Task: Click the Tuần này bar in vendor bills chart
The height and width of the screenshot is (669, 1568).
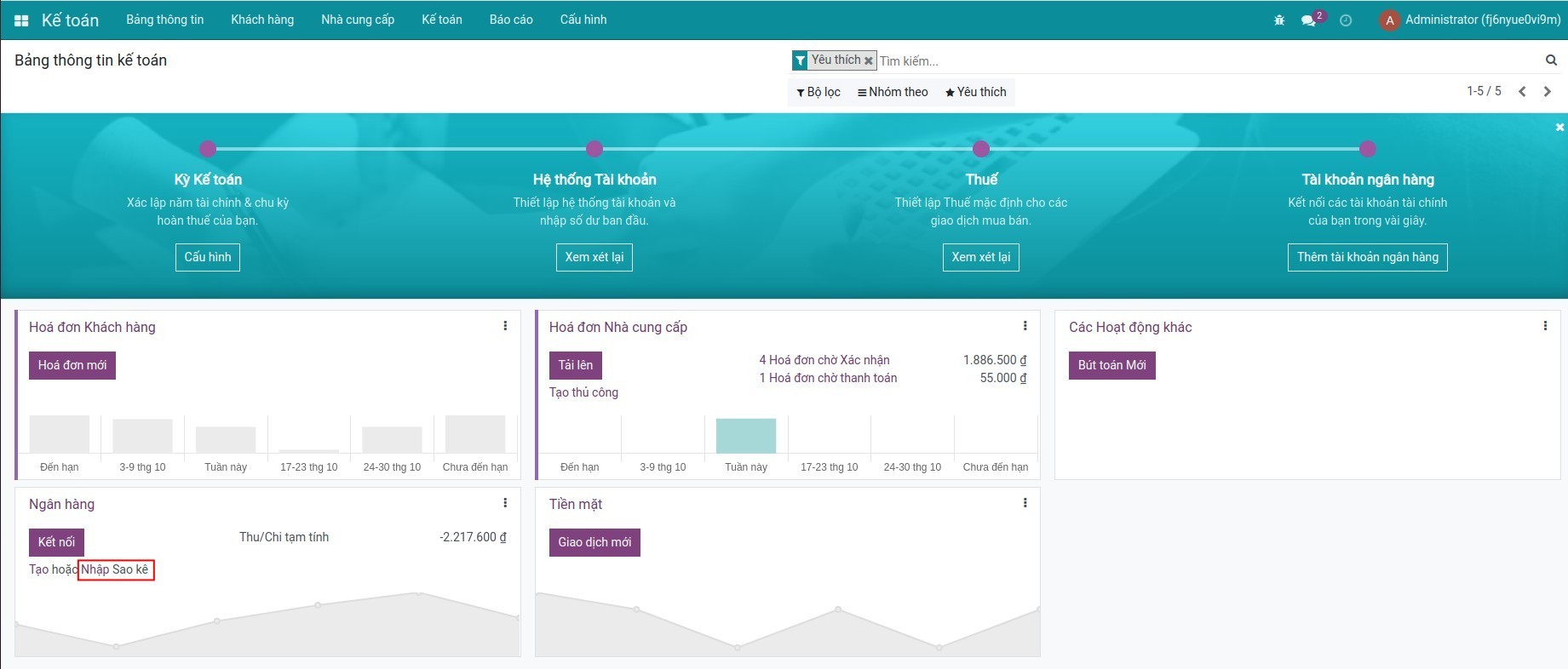Action: 746,436
